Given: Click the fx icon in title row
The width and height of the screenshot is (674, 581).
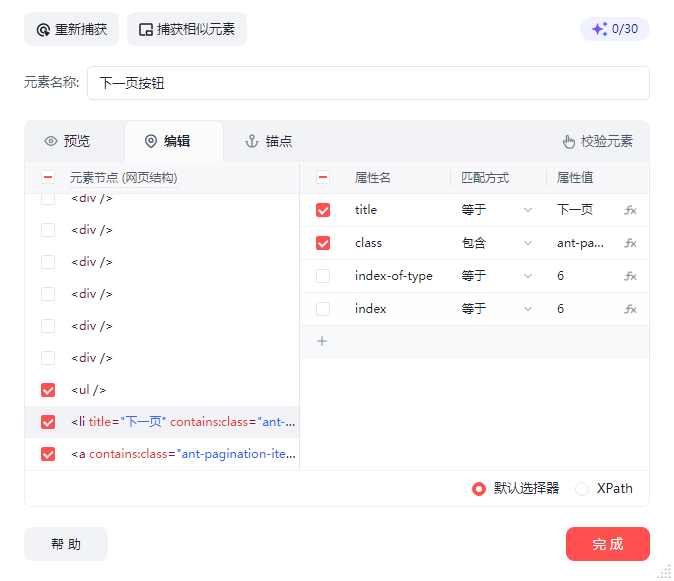Looking at the screenshot, I should point(630,210).
